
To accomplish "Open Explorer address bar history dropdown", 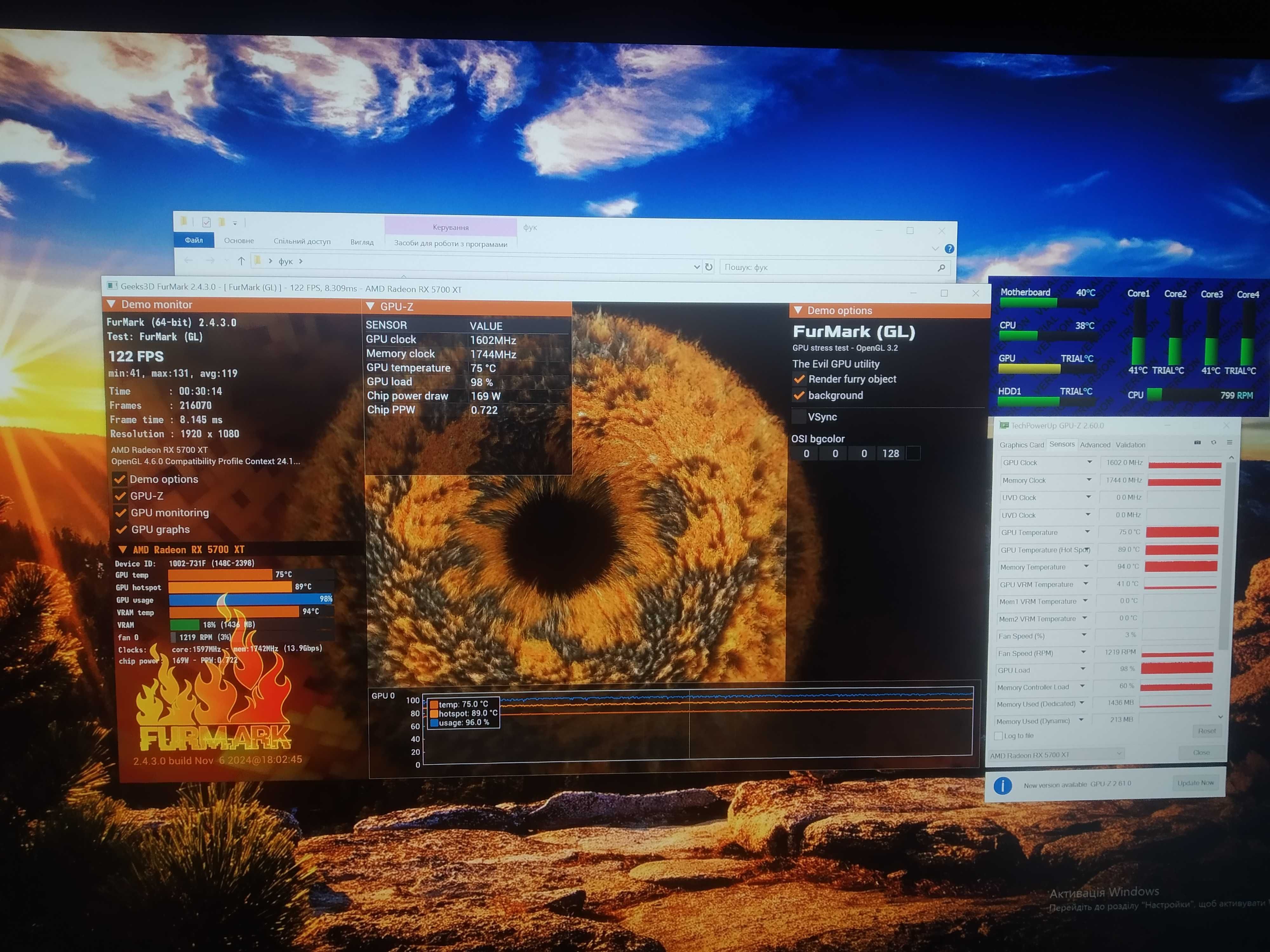I will click(696, 267).
